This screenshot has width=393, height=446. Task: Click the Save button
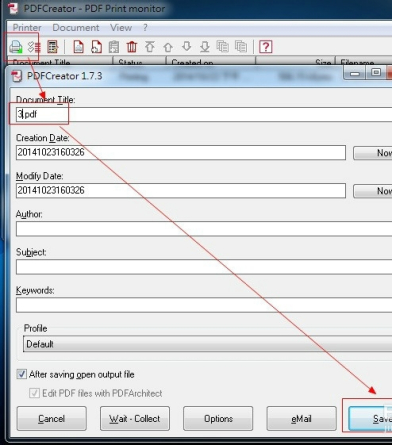[370, 419]
